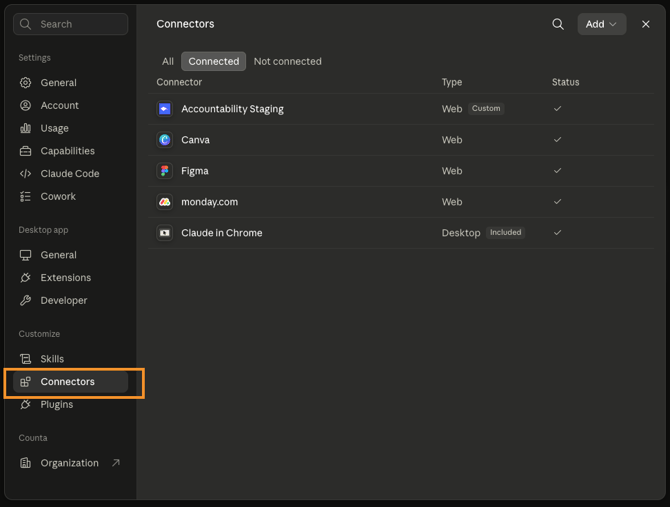Select the Skills scroll icon
This screenshot has width=670, height=507.
(26, 359)
